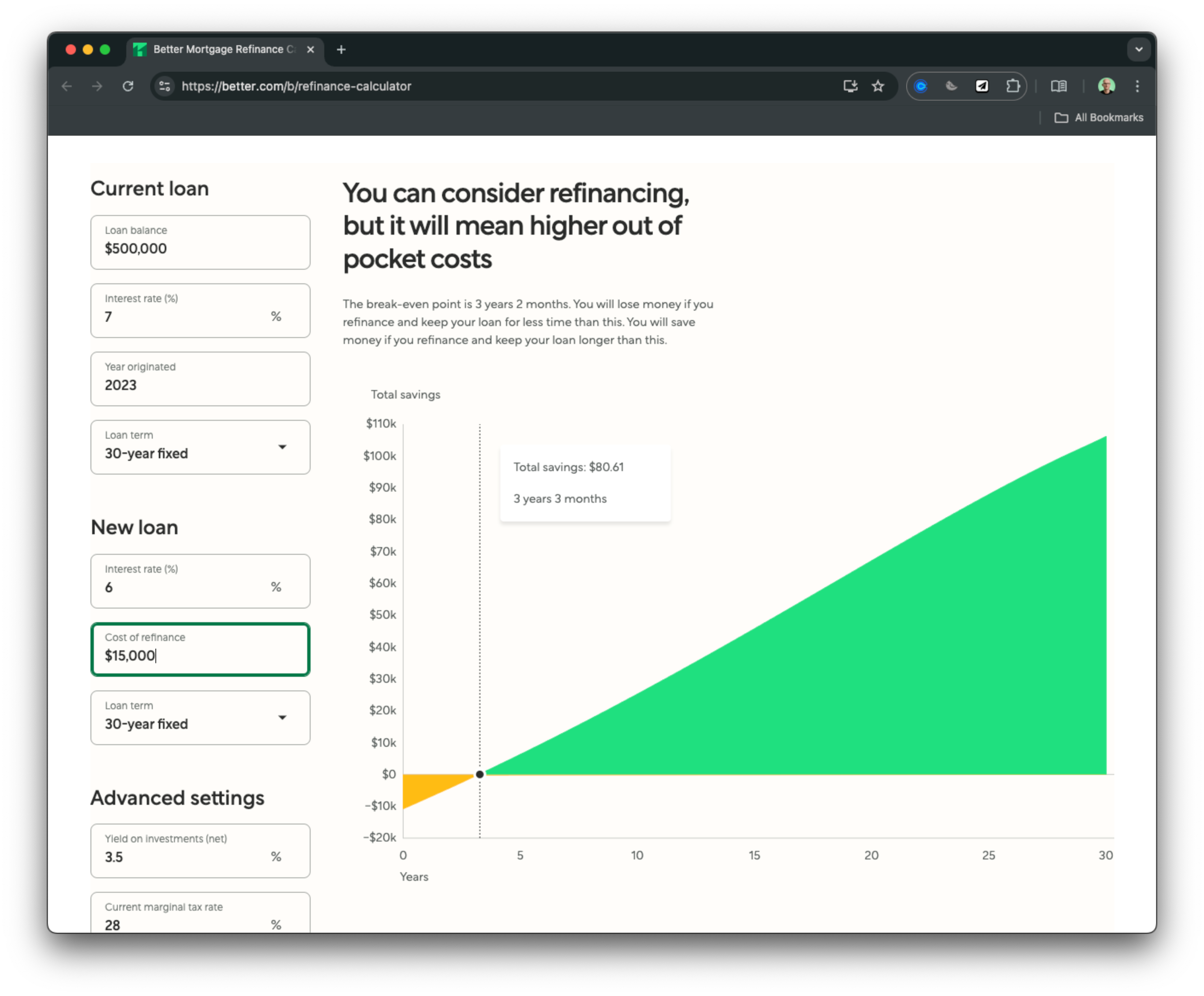The width and height of the screenshot is (1204, 996).
Task: Close the Better Mortgage Refinance tab
Action: (310, 50)
